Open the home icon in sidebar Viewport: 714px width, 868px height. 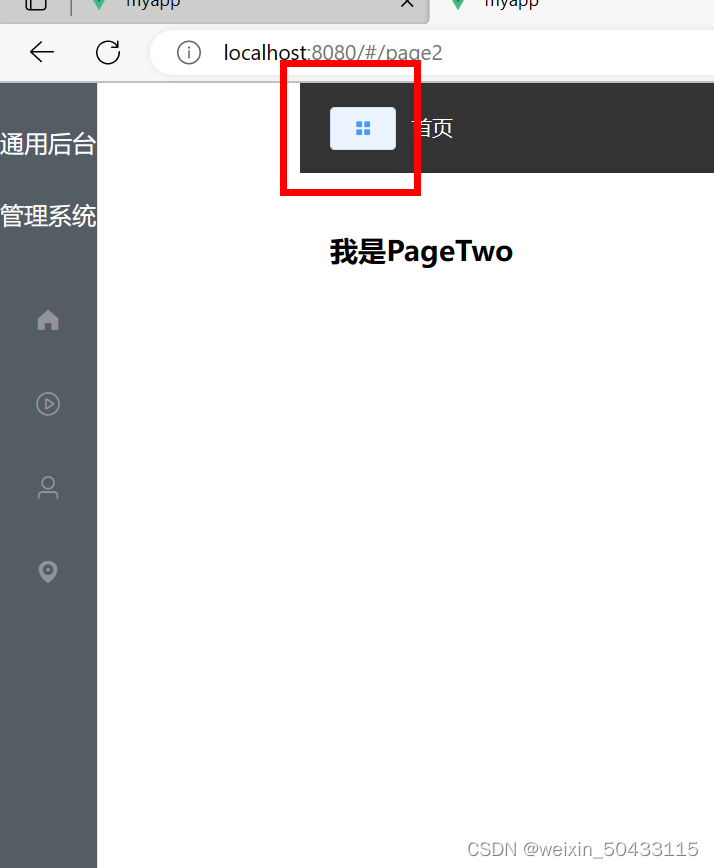point(48,320)
